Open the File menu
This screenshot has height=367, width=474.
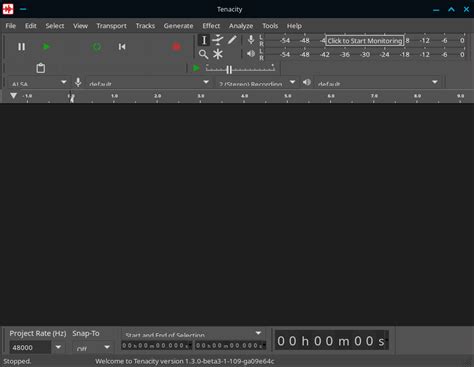(11, 26)
